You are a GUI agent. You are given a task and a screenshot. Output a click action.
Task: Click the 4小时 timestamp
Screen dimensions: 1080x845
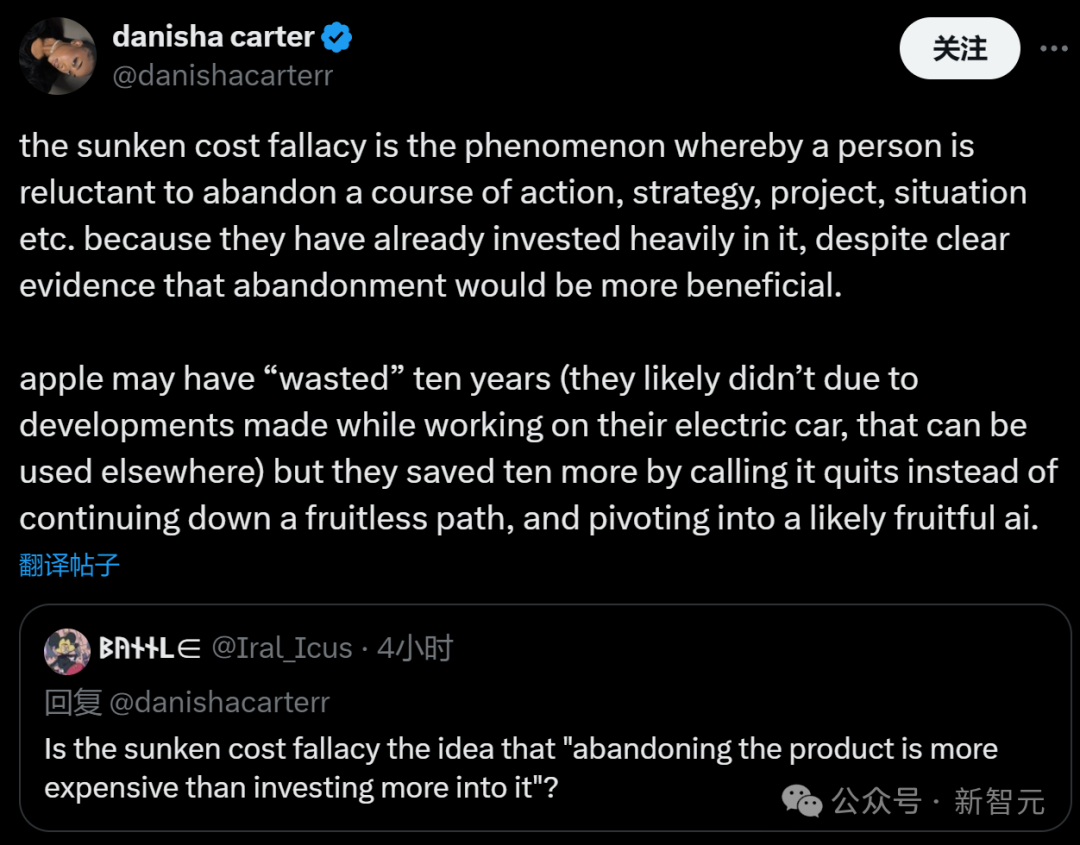tap(415, 649)
